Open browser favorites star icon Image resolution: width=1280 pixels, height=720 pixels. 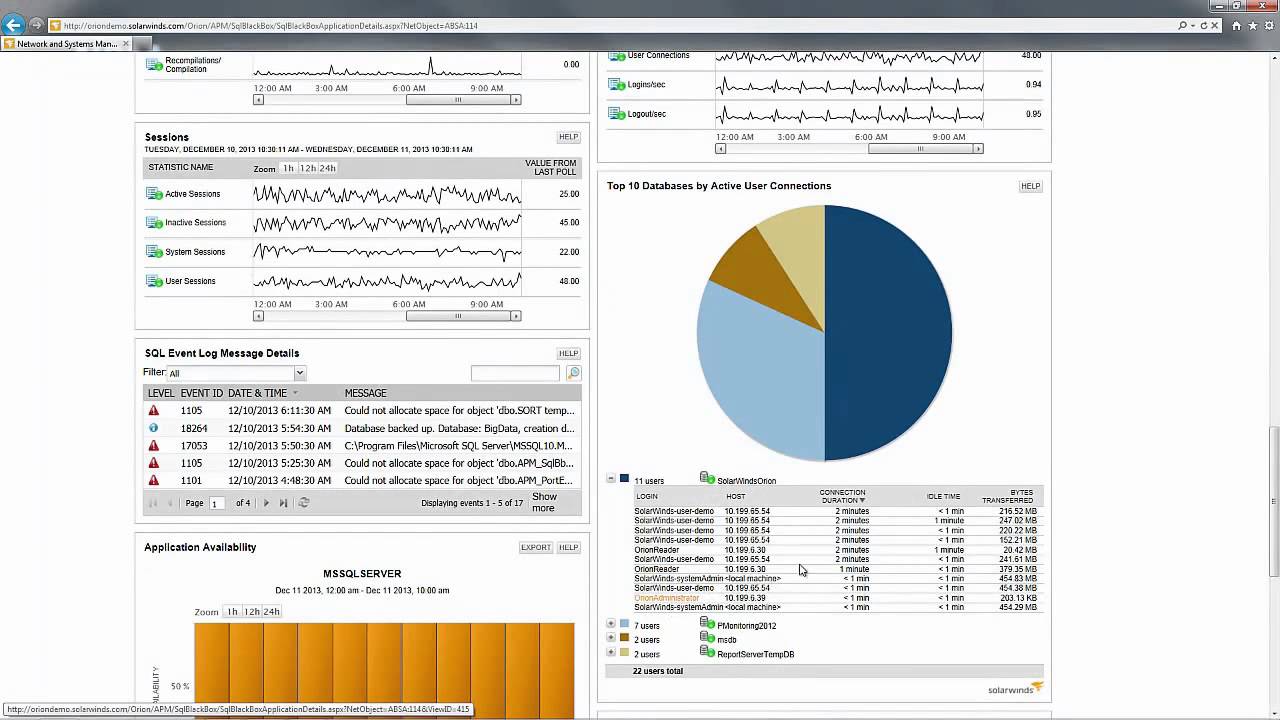pyautogui.click(x=1252, y=26)
